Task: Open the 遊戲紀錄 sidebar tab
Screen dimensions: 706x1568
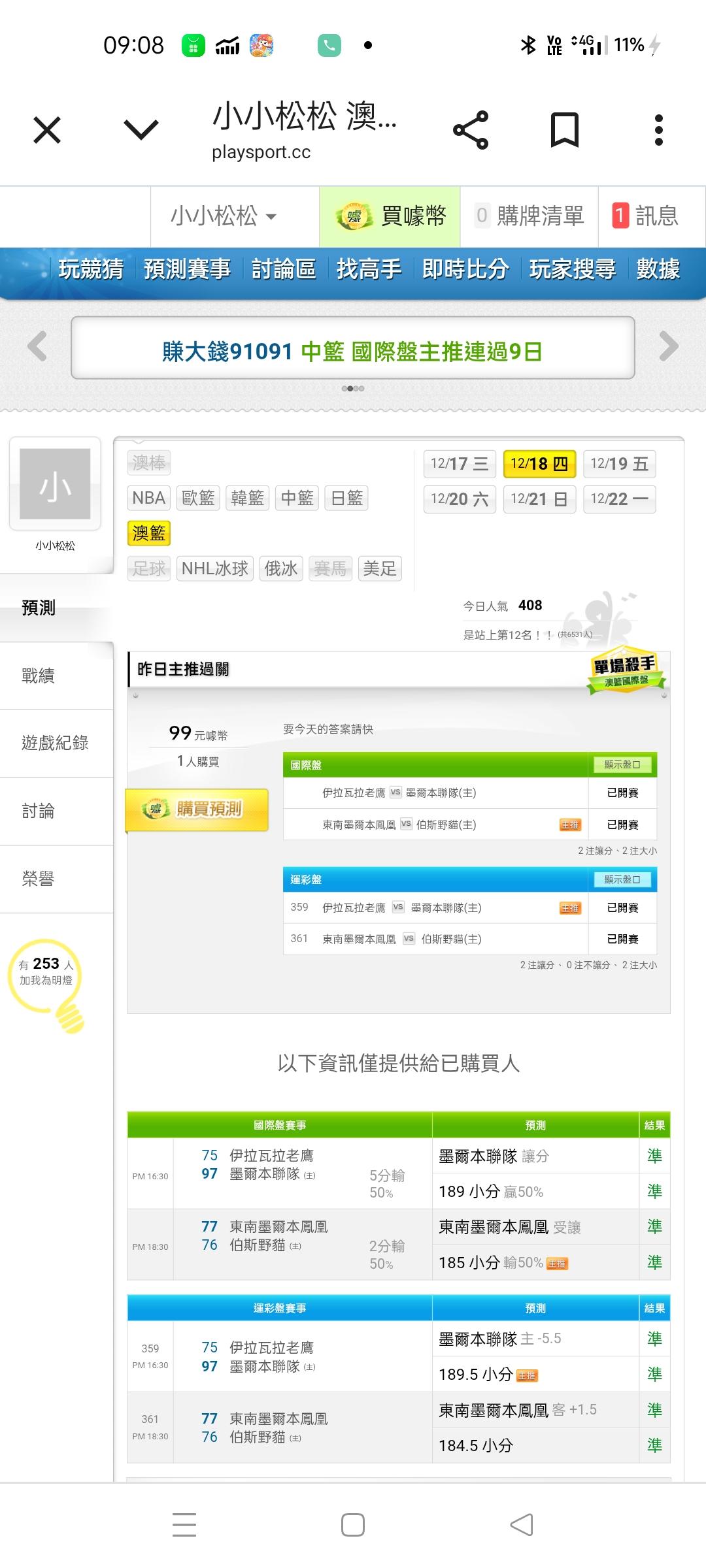Action: coord(56,743)
